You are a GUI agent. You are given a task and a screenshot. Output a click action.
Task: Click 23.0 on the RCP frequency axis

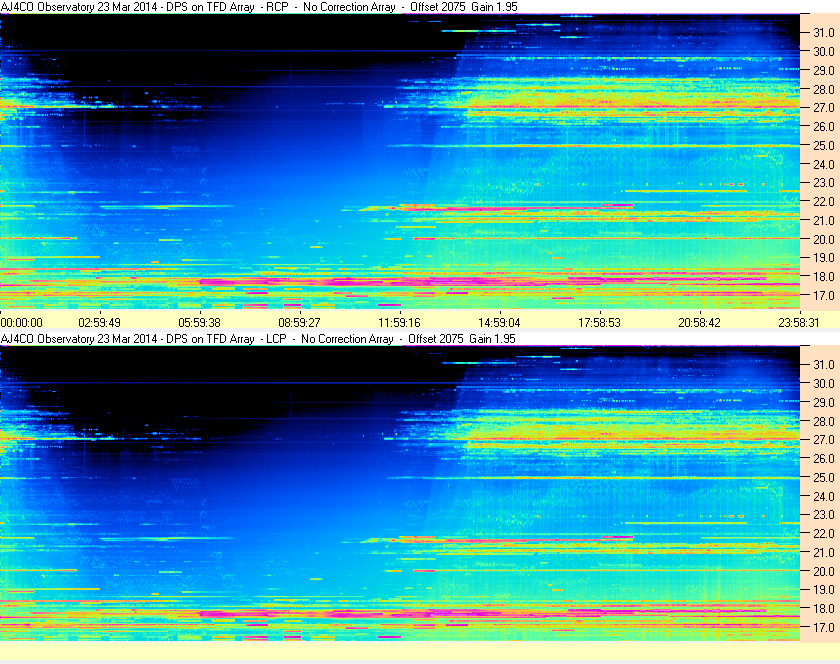(x=824, y=183)
